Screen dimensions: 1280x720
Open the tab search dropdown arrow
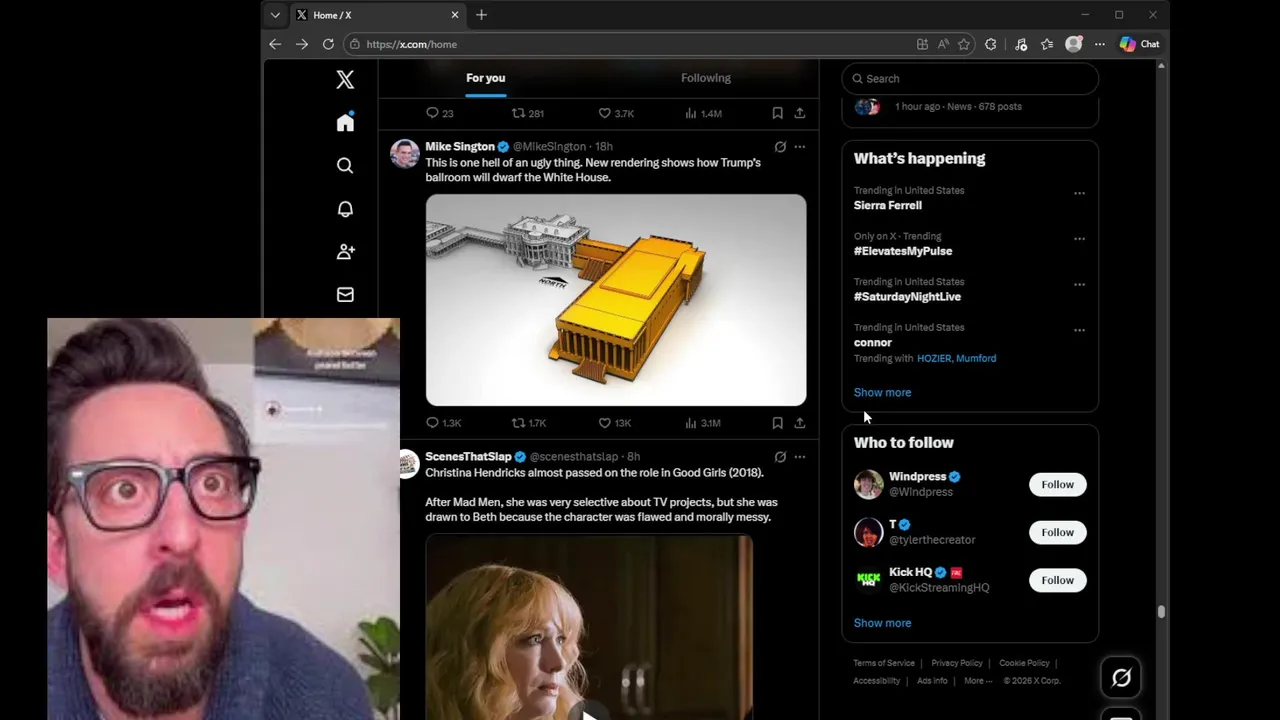pyautogui.click(x=275, y=15)
